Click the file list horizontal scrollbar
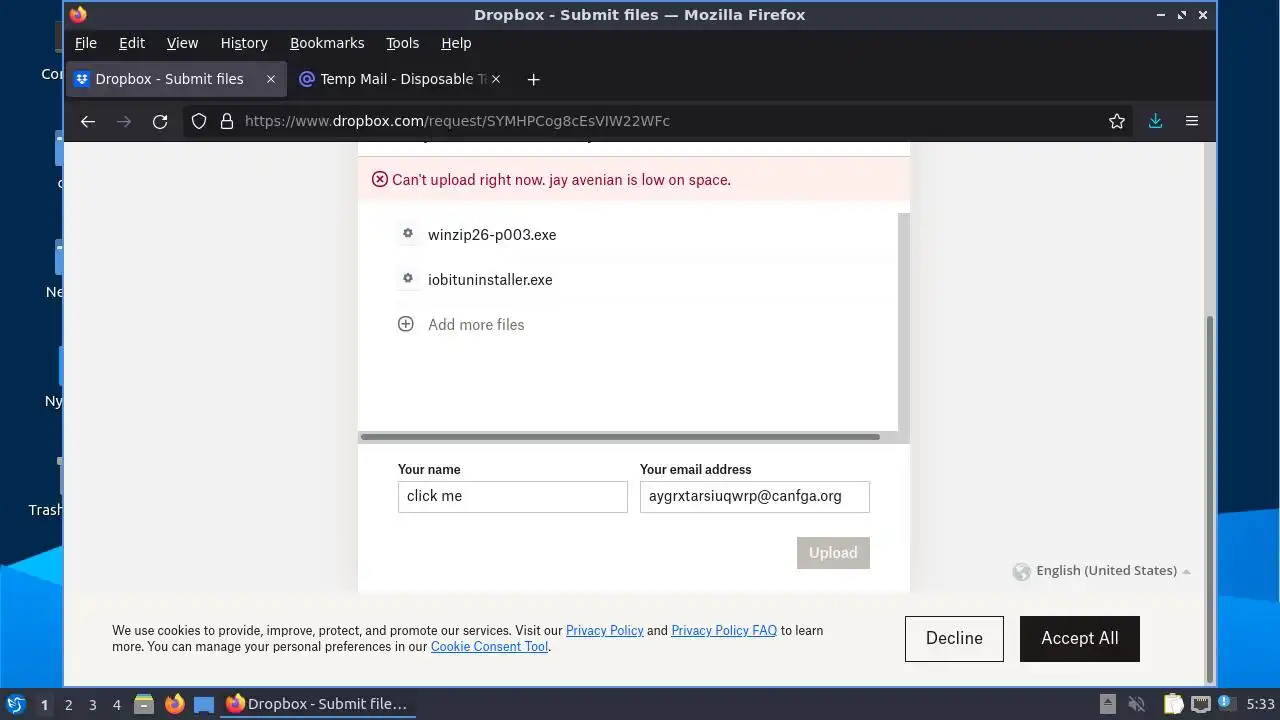 tap(620, 437)
